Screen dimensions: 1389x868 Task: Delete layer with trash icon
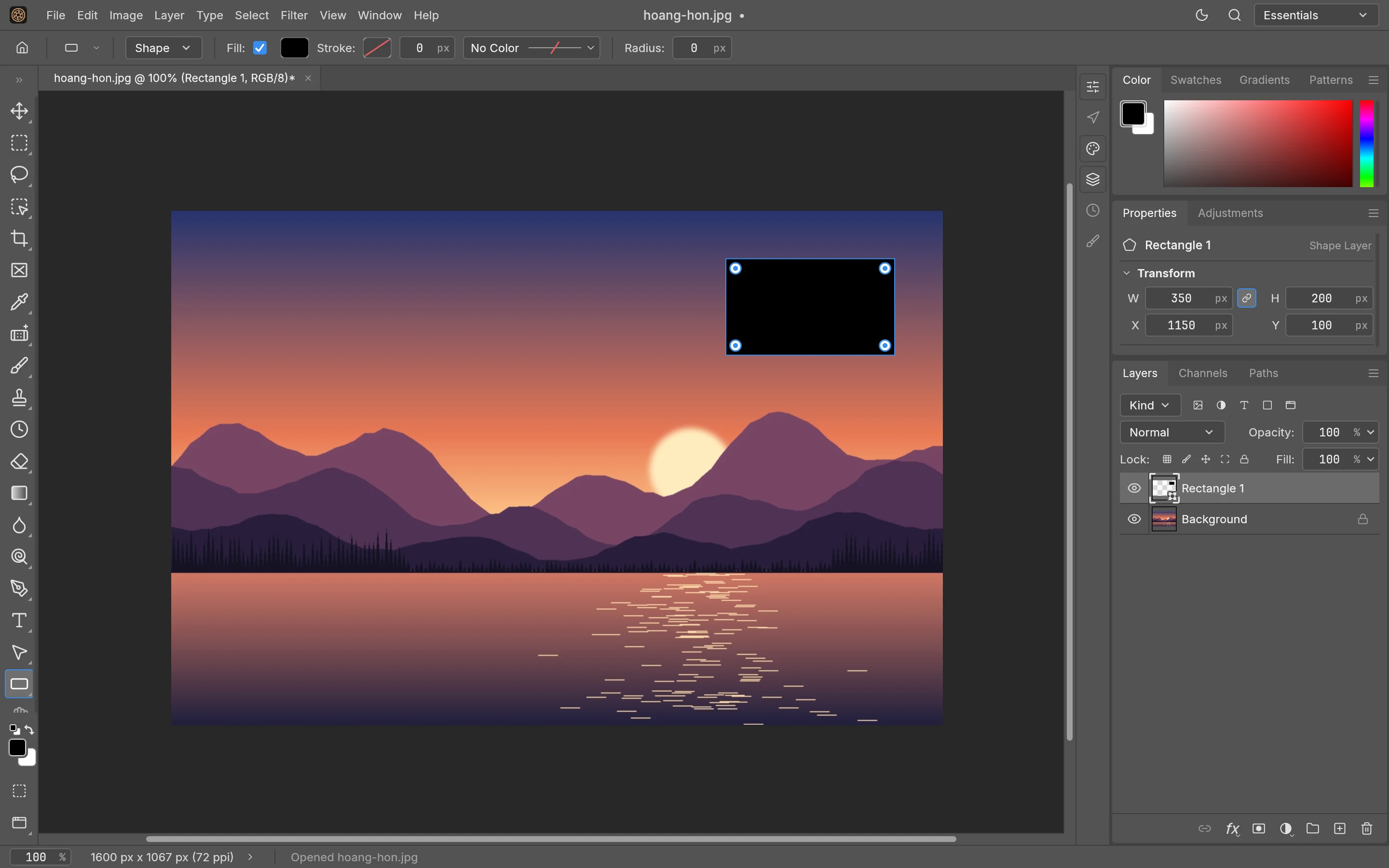tap(1367, 828)
